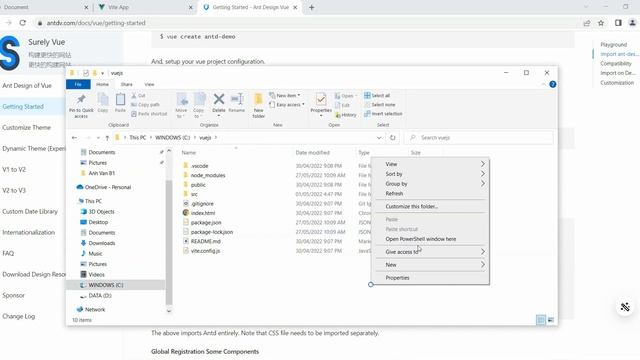Open Change Log sidebar link
This screenshot has width=640, height=360.
click(x=18, y=316)
